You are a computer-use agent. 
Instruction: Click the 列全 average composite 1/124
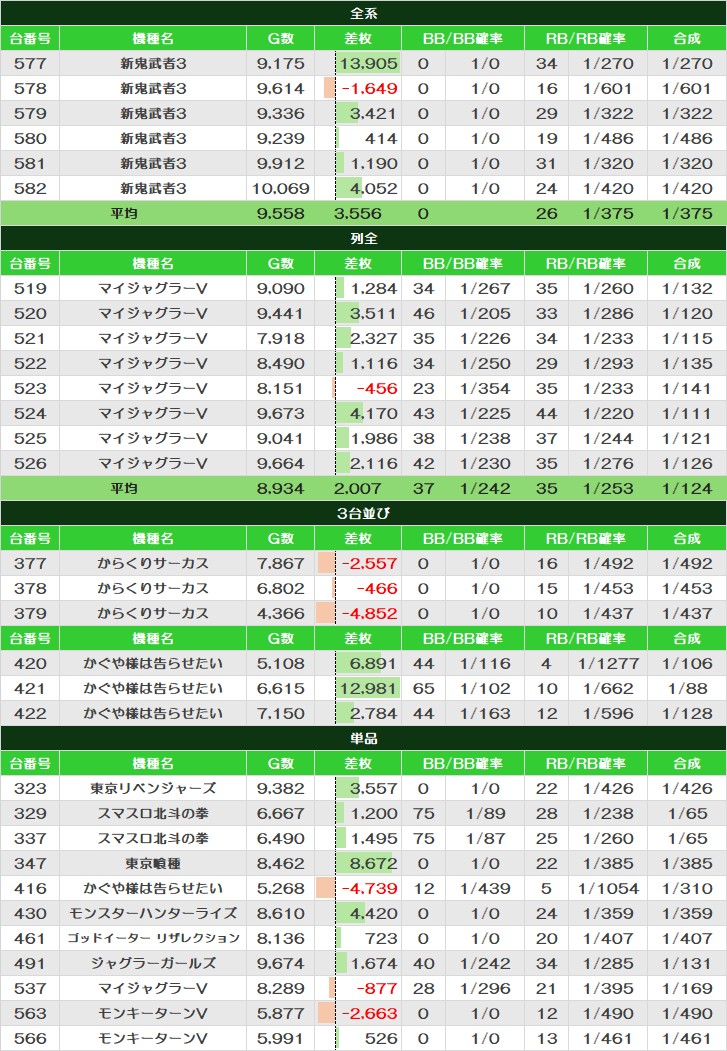[x=687, y=489]
